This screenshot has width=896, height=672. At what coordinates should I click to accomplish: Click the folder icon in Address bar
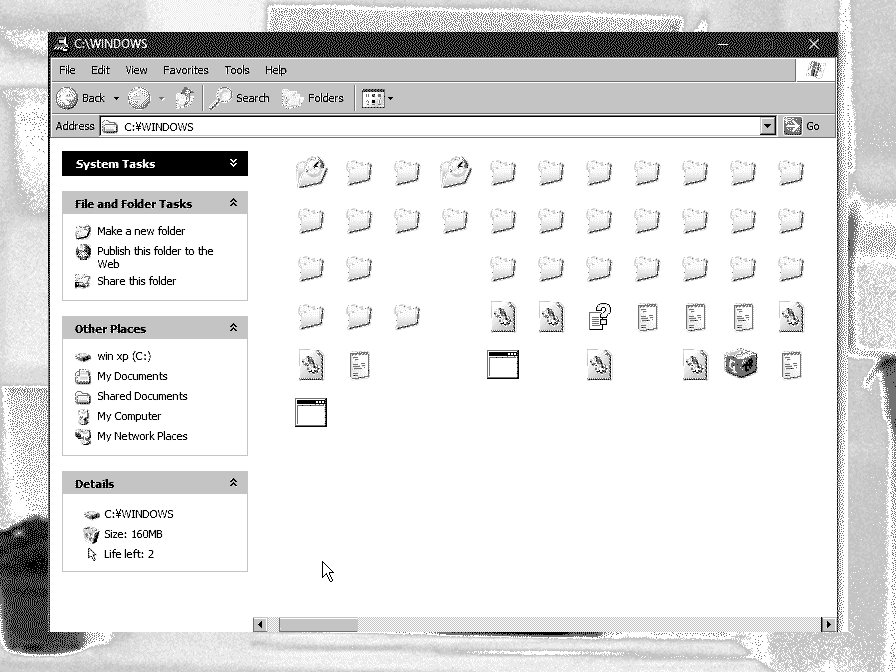(110, 126)
